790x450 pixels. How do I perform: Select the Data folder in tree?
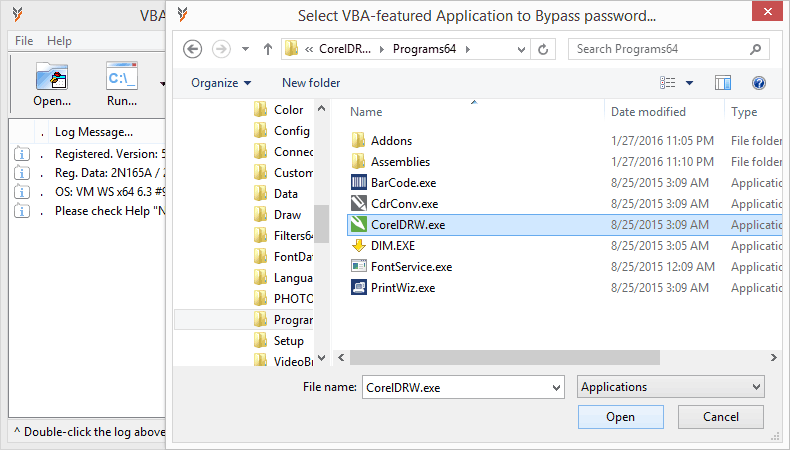(x=286, y=194)
